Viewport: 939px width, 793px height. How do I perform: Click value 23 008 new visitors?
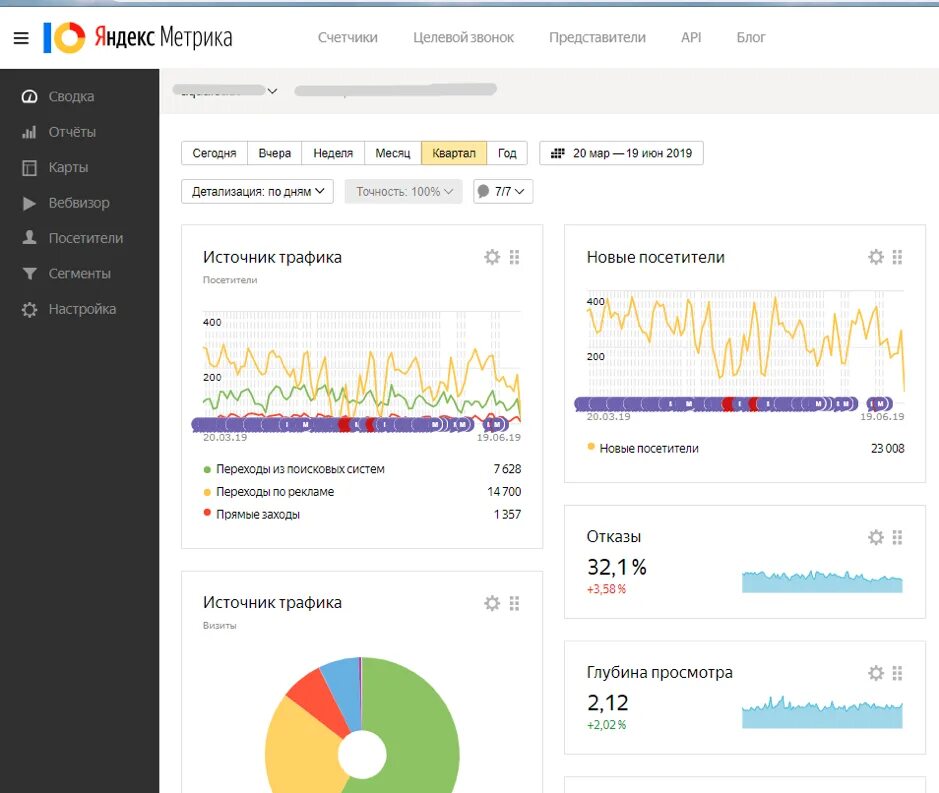coord(887,449)
